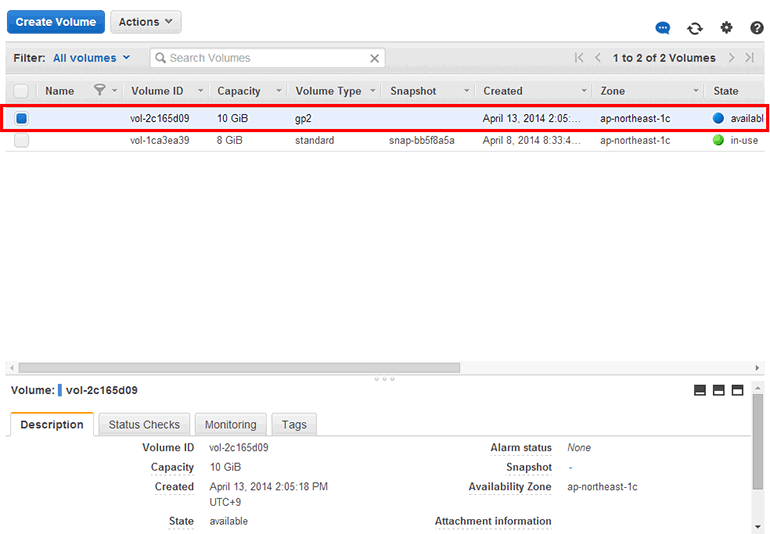Click the feedback speech bubble icon
770x534 pixels.
pos(662,28)
